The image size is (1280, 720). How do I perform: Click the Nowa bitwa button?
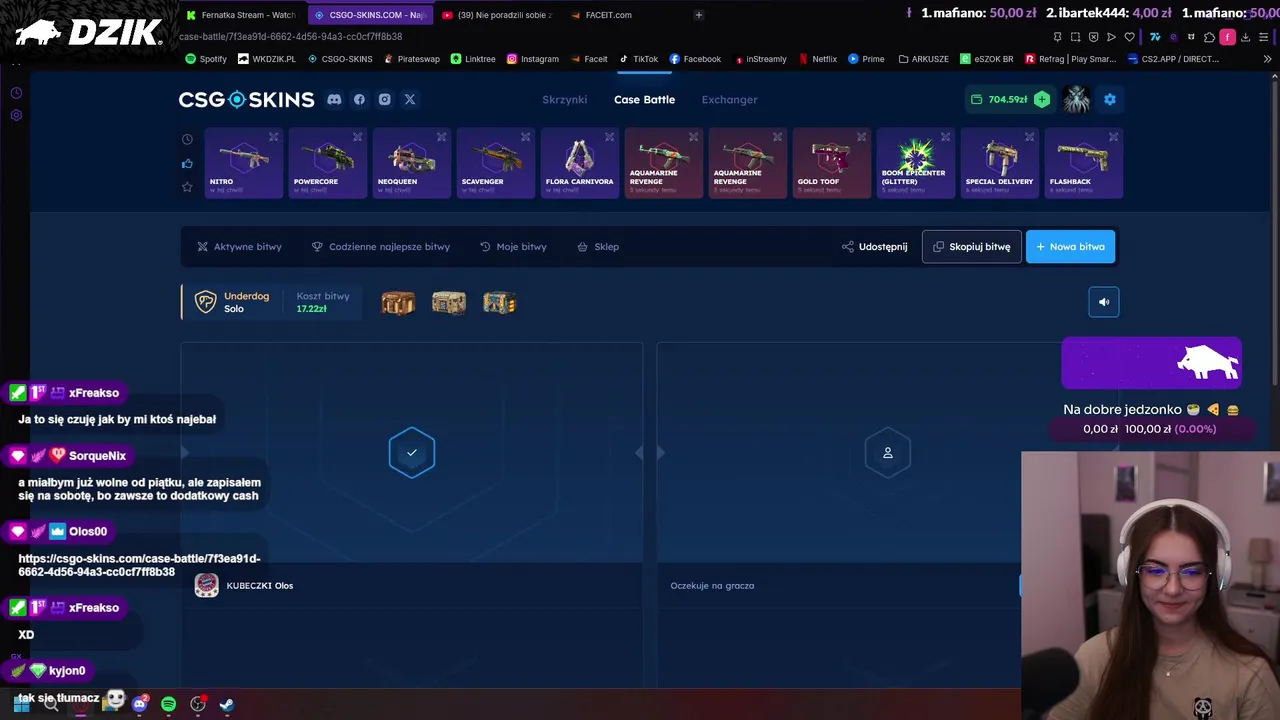1070,246
